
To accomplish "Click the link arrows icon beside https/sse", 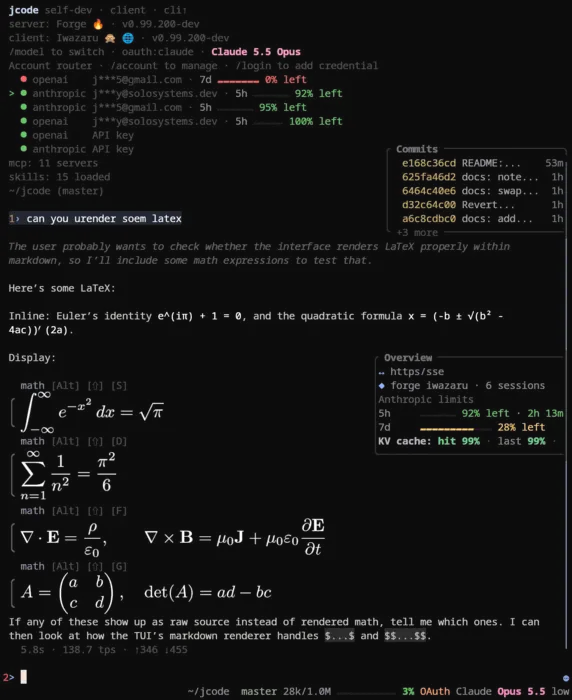I will point(381,372).
